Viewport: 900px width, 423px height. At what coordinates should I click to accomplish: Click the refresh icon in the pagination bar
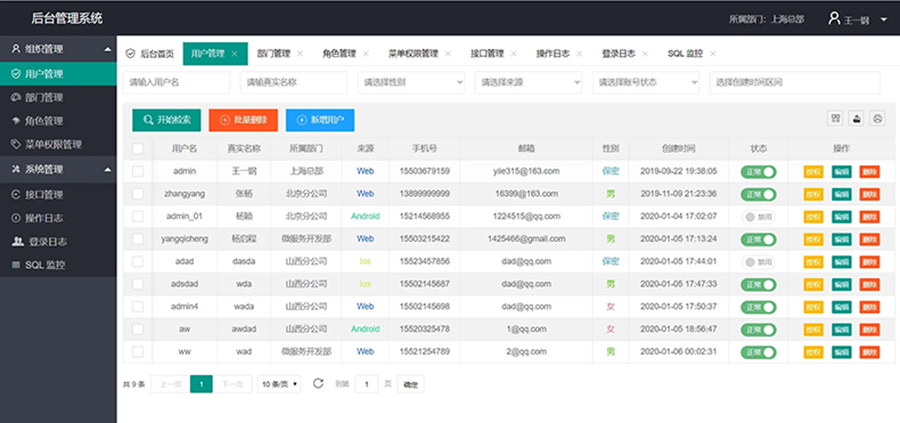point(318,383)
